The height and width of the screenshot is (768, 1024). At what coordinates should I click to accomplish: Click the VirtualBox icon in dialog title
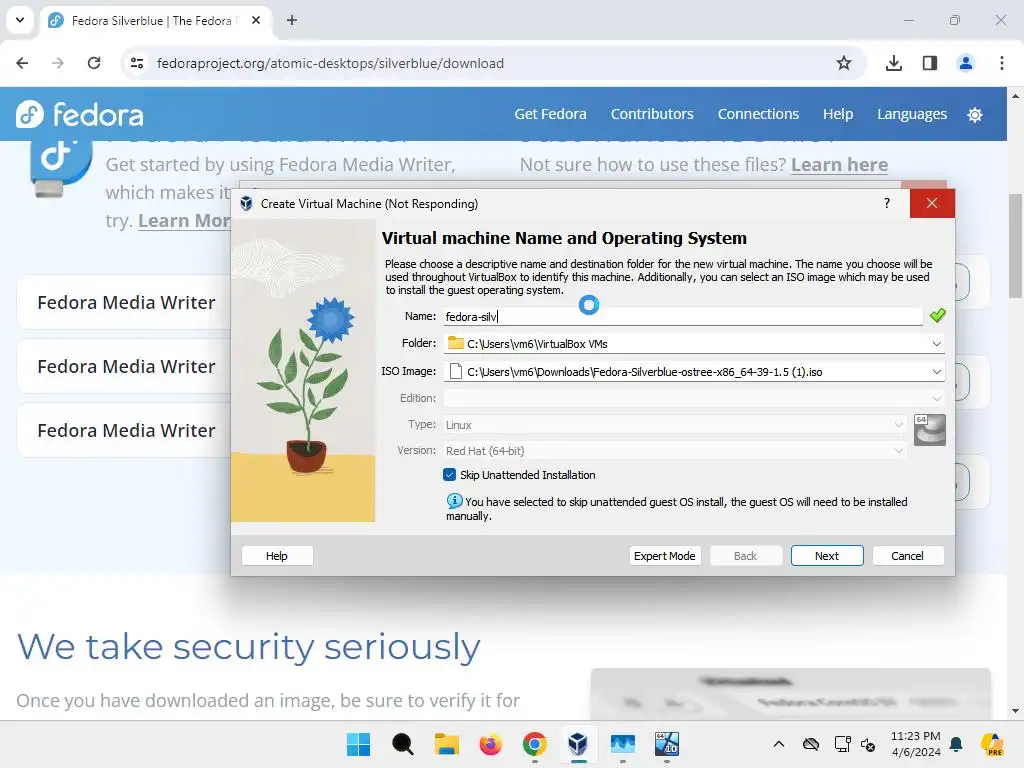pyautogui.click(x=246, y=204)
